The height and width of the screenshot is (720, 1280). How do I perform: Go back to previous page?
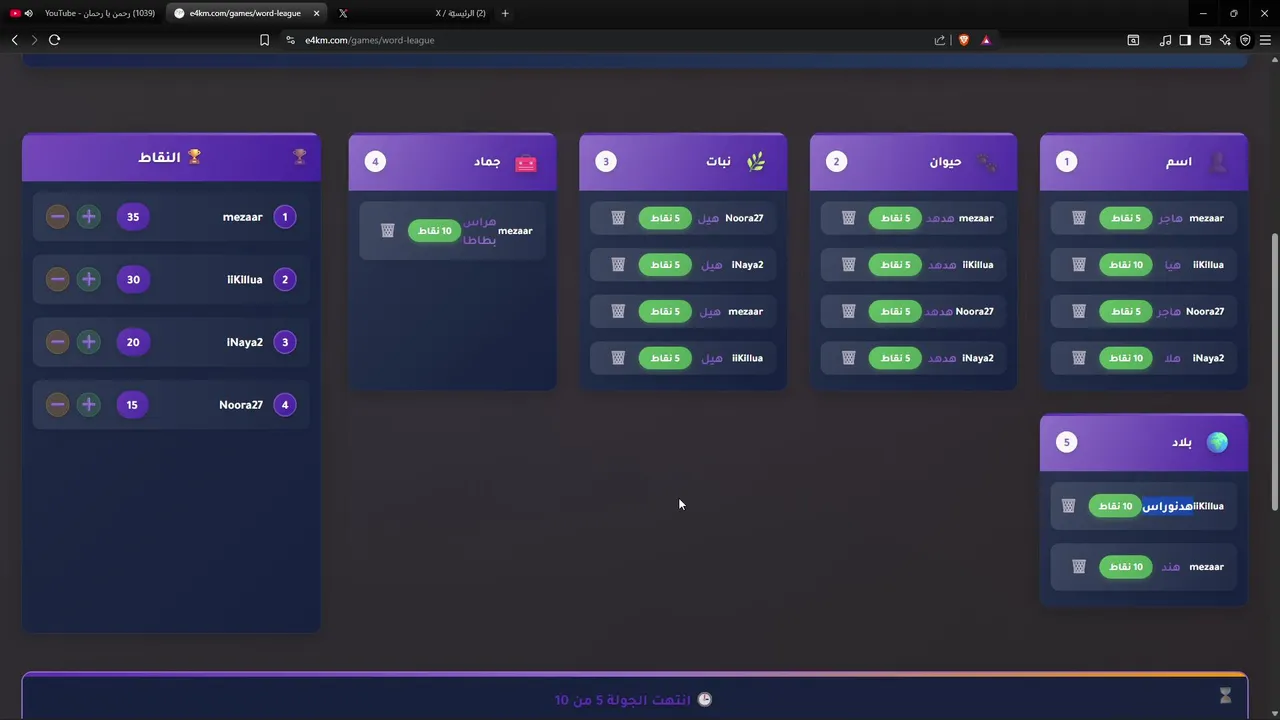pyautogui.click(x=14, y=40)
